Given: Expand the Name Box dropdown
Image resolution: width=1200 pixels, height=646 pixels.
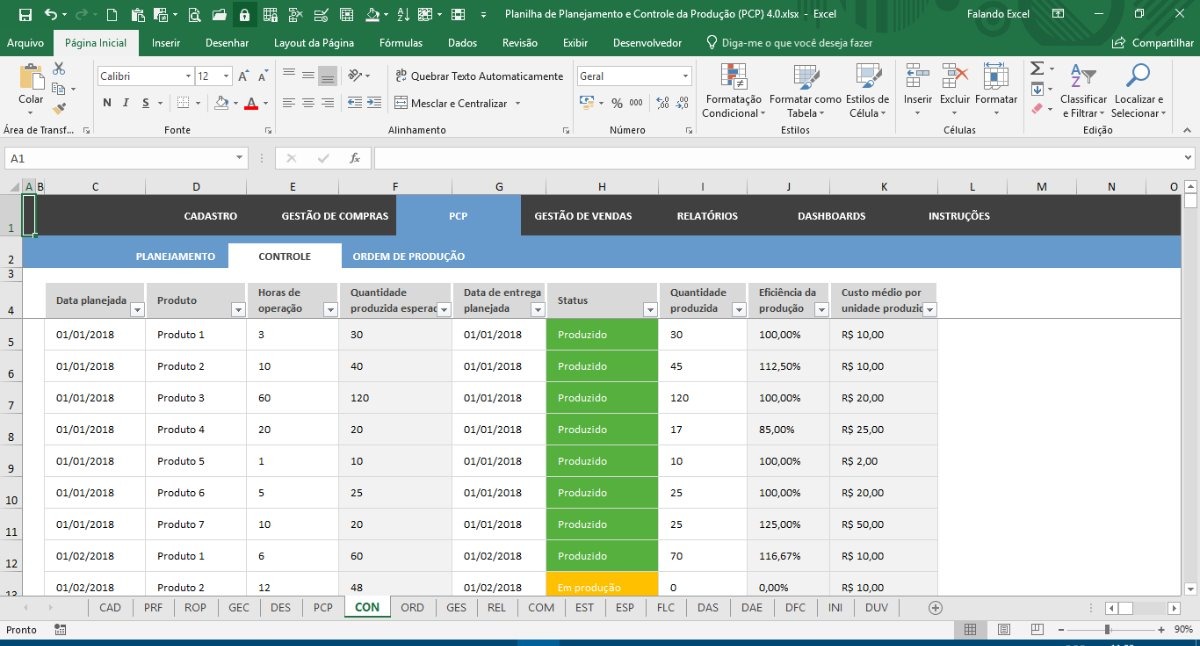Looking at the screenshot, I should pos(240,158).
